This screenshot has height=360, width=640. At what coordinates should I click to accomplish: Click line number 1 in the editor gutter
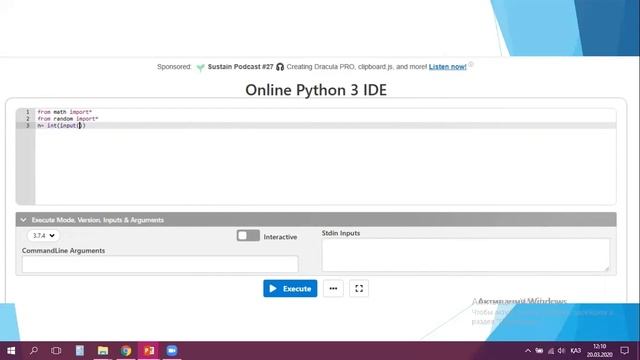pos(28,112)
